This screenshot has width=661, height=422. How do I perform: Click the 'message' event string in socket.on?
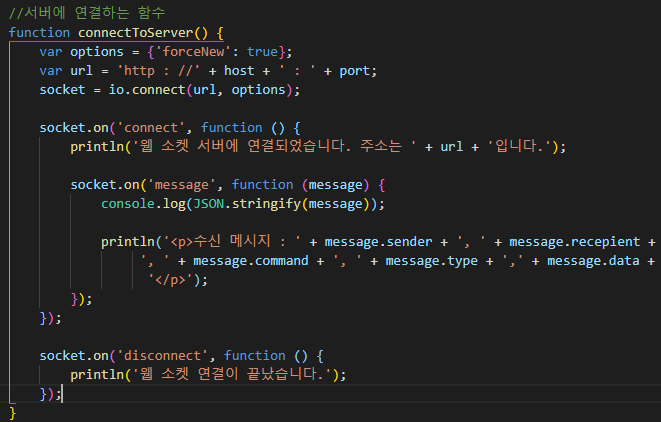(182, 185)
